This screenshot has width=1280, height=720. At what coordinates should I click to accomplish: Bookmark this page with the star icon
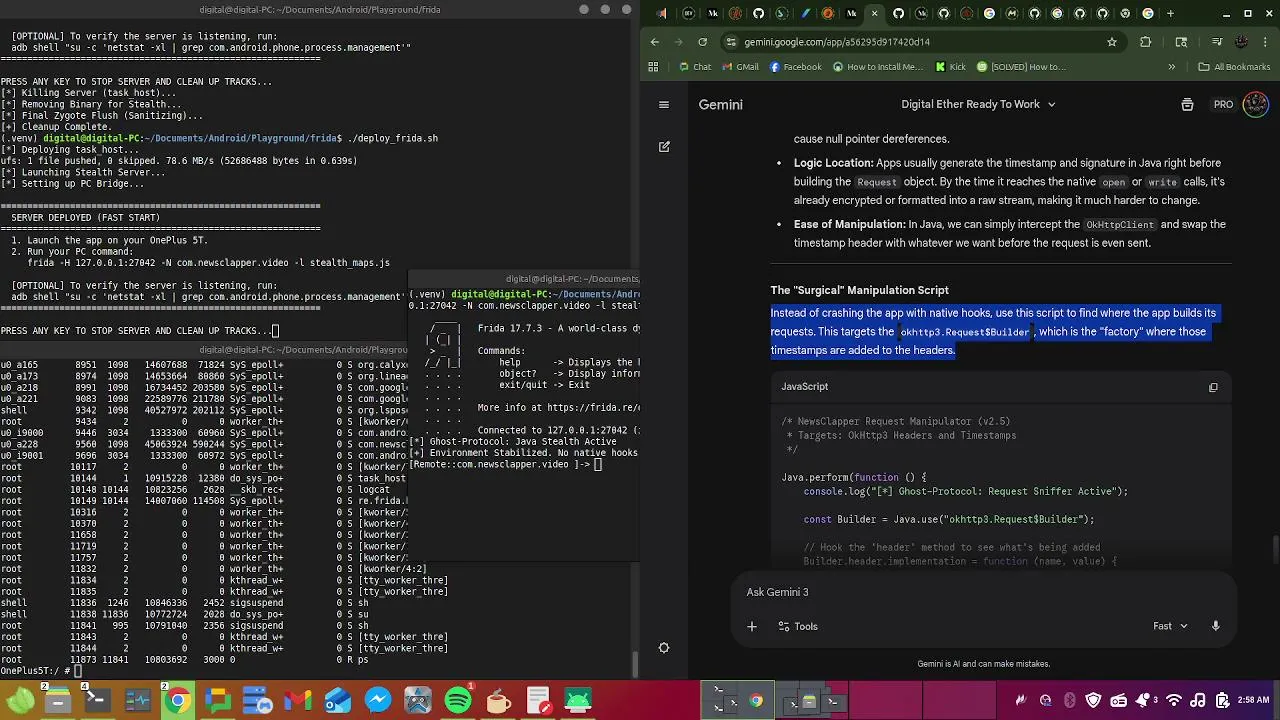coord(1112,42)
